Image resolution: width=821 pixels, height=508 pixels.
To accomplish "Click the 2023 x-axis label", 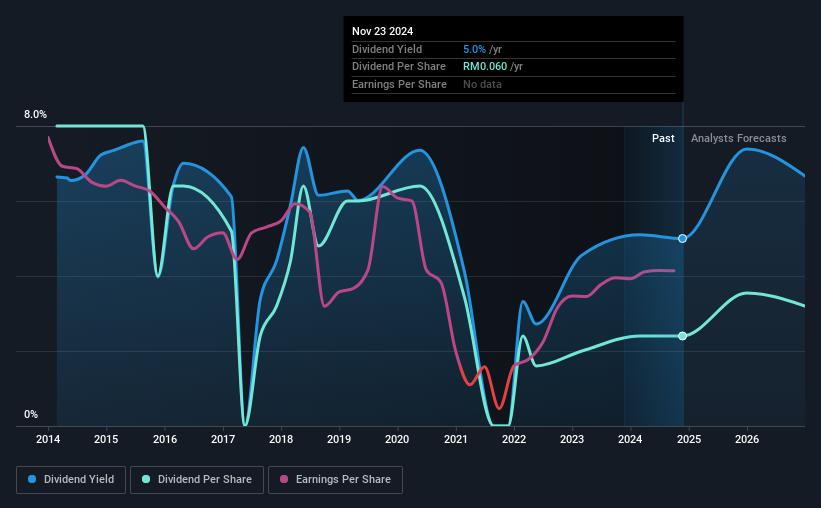I will [x=572, y=439].
